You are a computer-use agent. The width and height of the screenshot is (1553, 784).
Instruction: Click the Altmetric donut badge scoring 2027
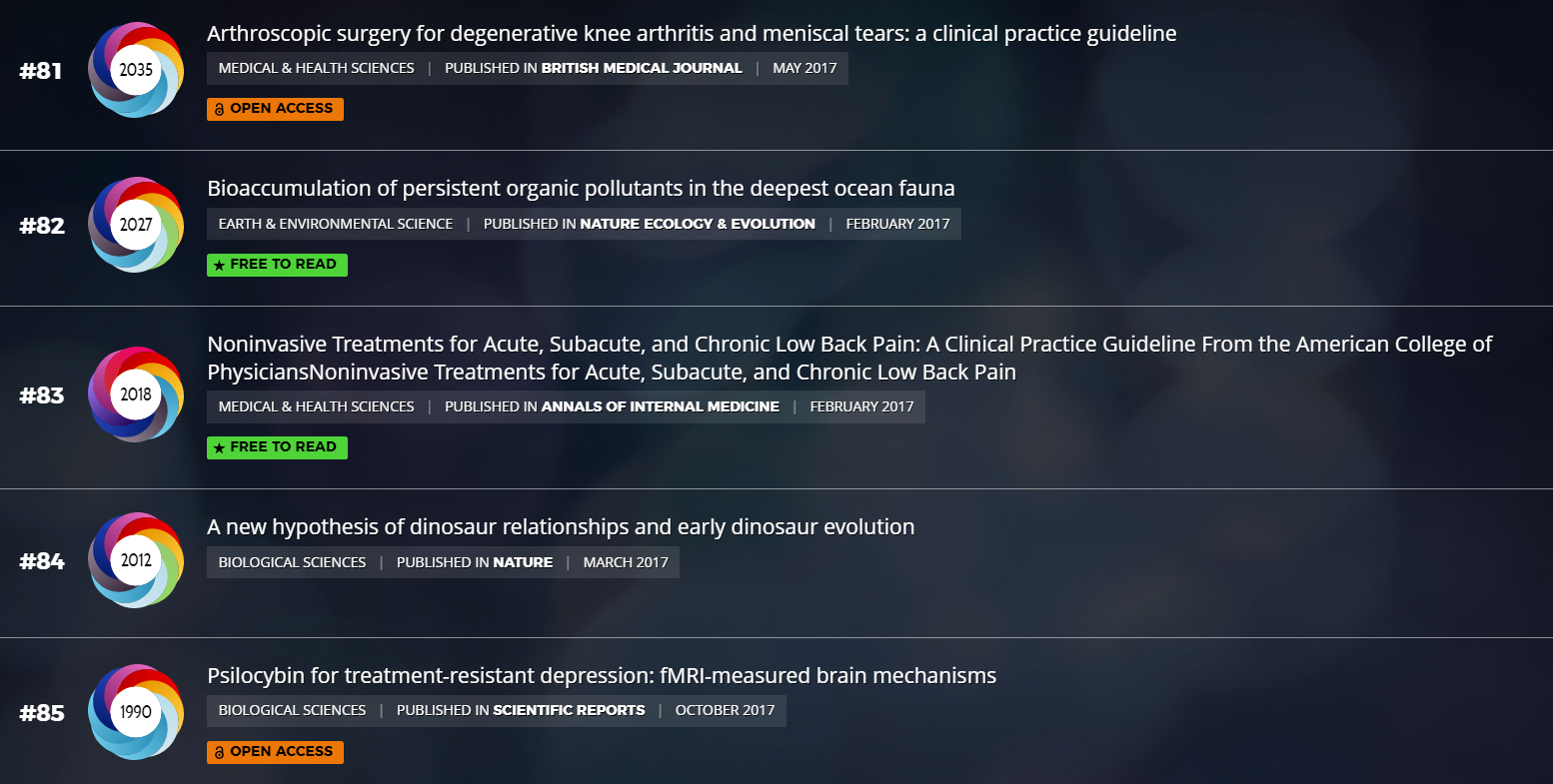click(136, 225)
